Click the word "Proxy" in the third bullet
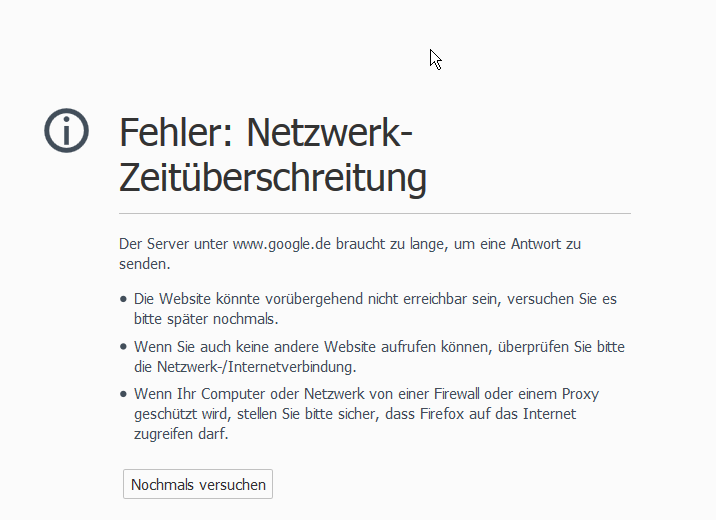716x520 pixels. pyautogui.click(x=579, y=394)
